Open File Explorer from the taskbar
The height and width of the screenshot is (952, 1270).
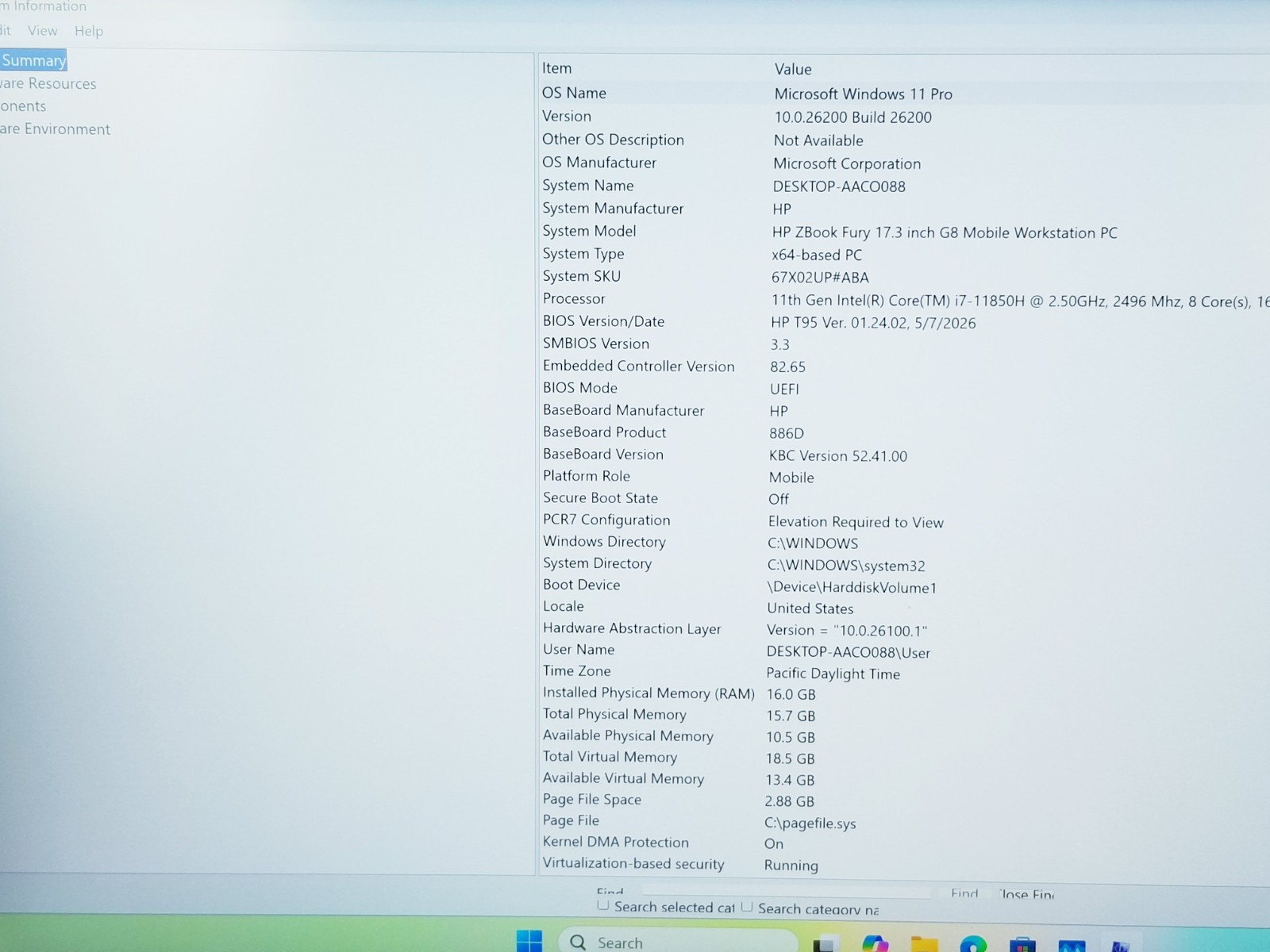[924, 944]
